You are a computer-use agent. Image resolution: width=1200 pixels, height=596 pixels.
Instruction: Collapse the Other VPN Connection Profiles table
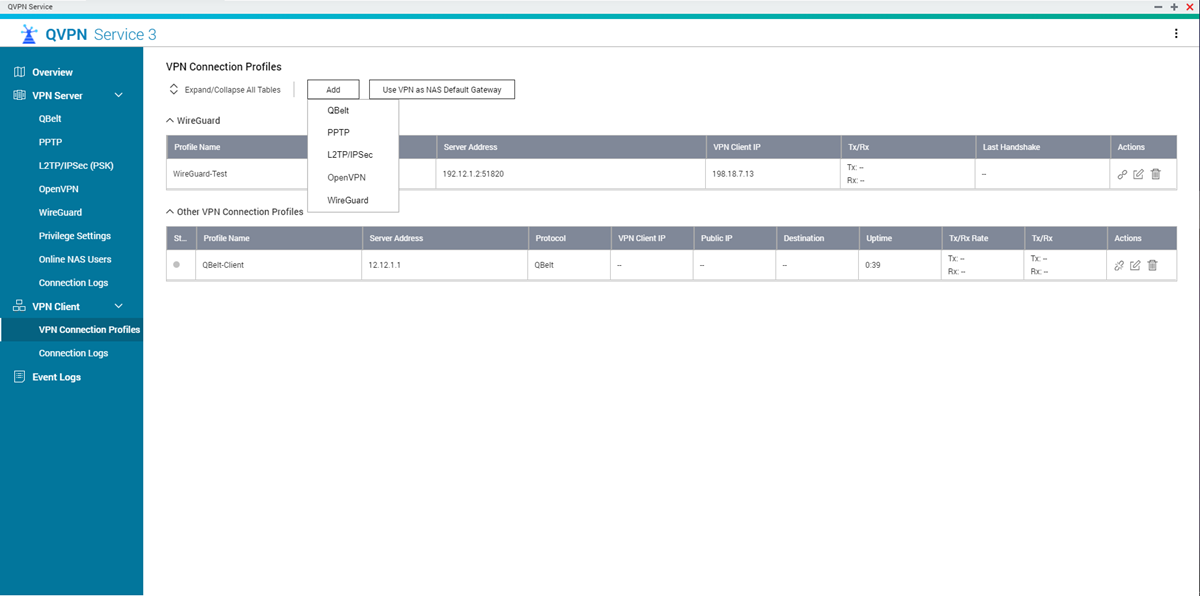(x=170, y=212)
